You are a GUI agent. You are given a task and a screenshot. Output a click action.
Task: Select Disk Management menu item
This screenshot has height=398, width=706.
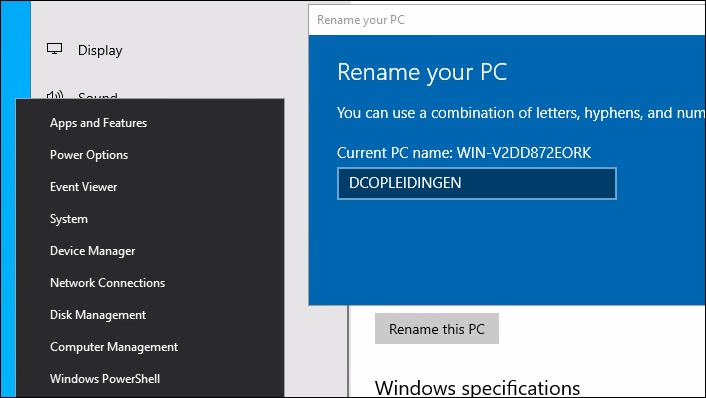click(x=149, y=315)
